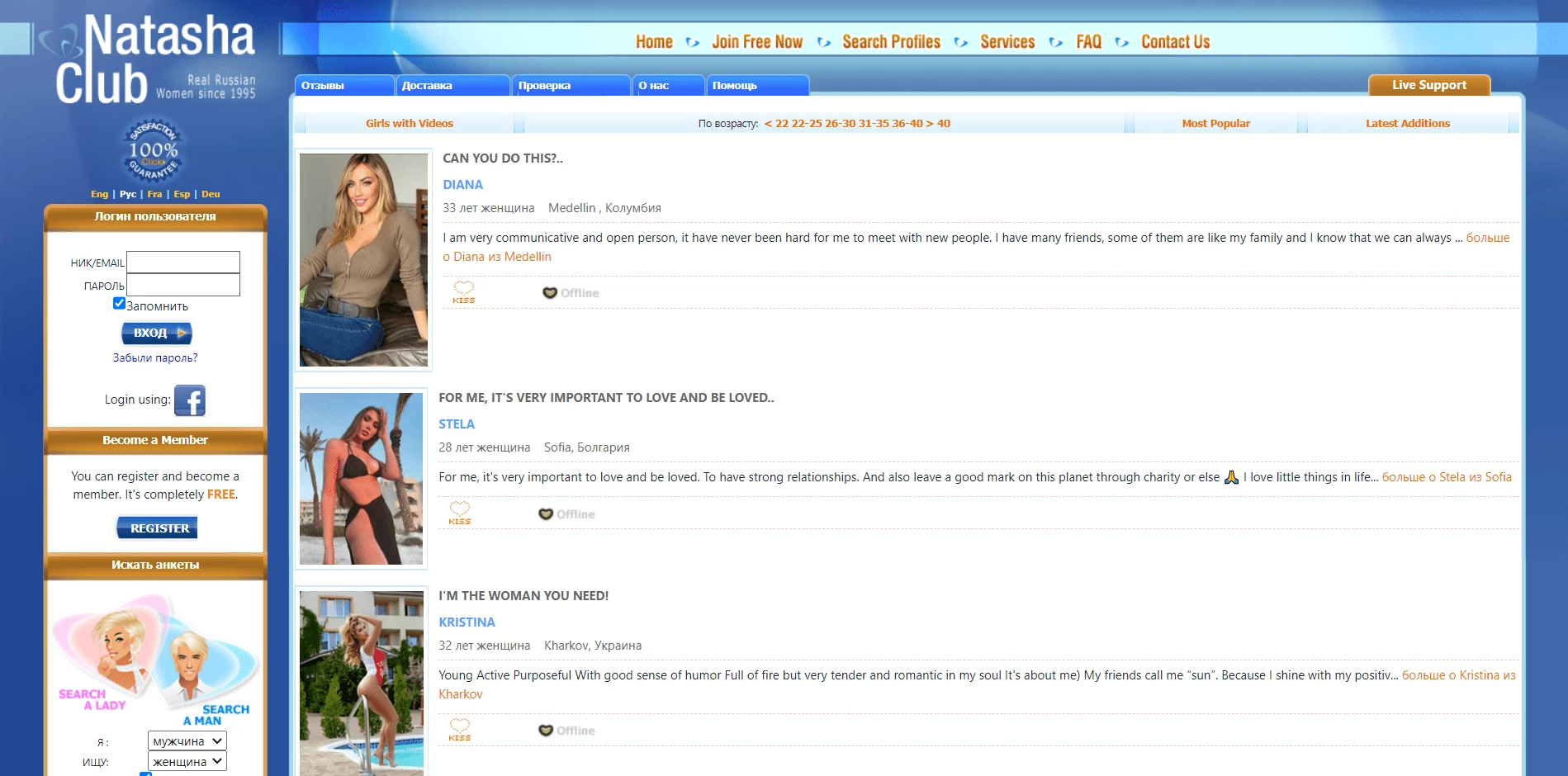The image size is (1568, 776).
Task: Open the STELA profile name link
Action: coord(457,424)
